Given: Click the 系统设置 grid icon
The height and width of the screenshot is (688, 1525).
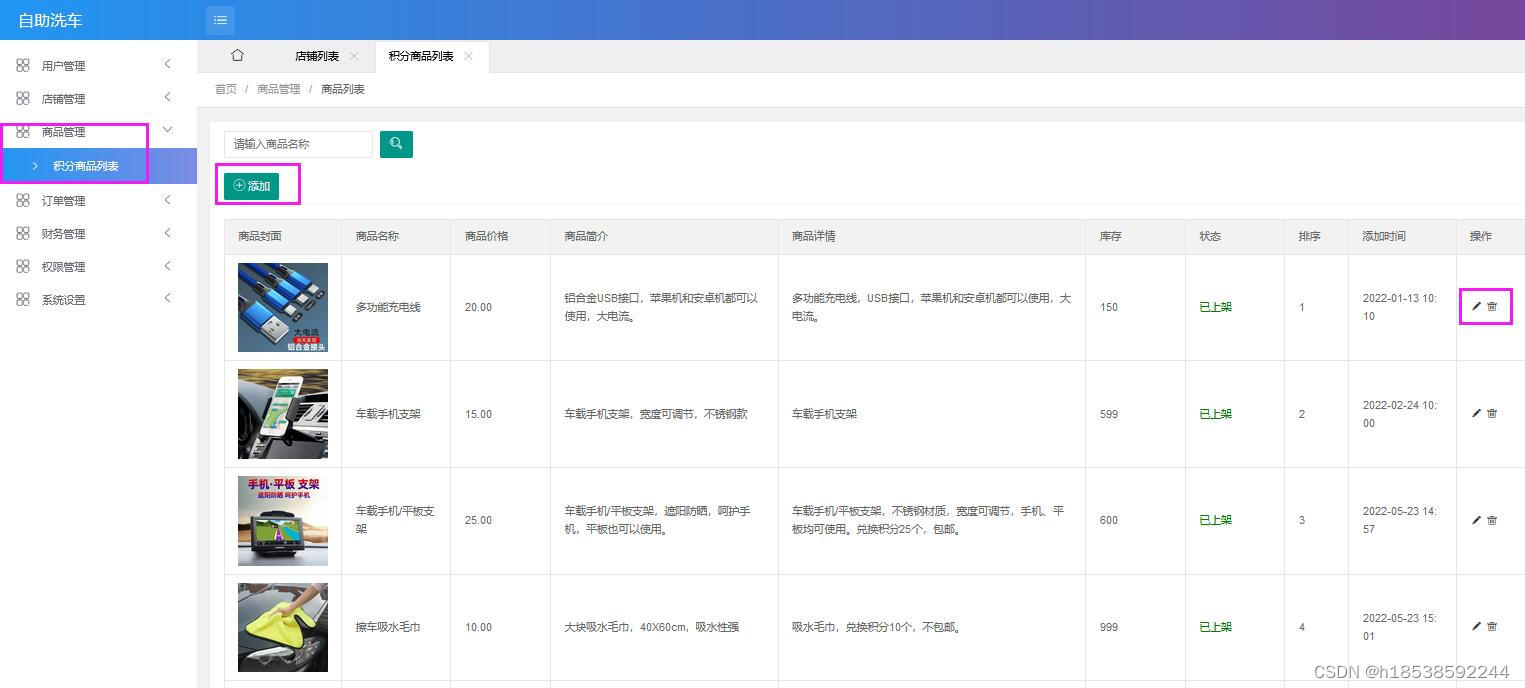Looking at the screenshot, I should point(23,299).
